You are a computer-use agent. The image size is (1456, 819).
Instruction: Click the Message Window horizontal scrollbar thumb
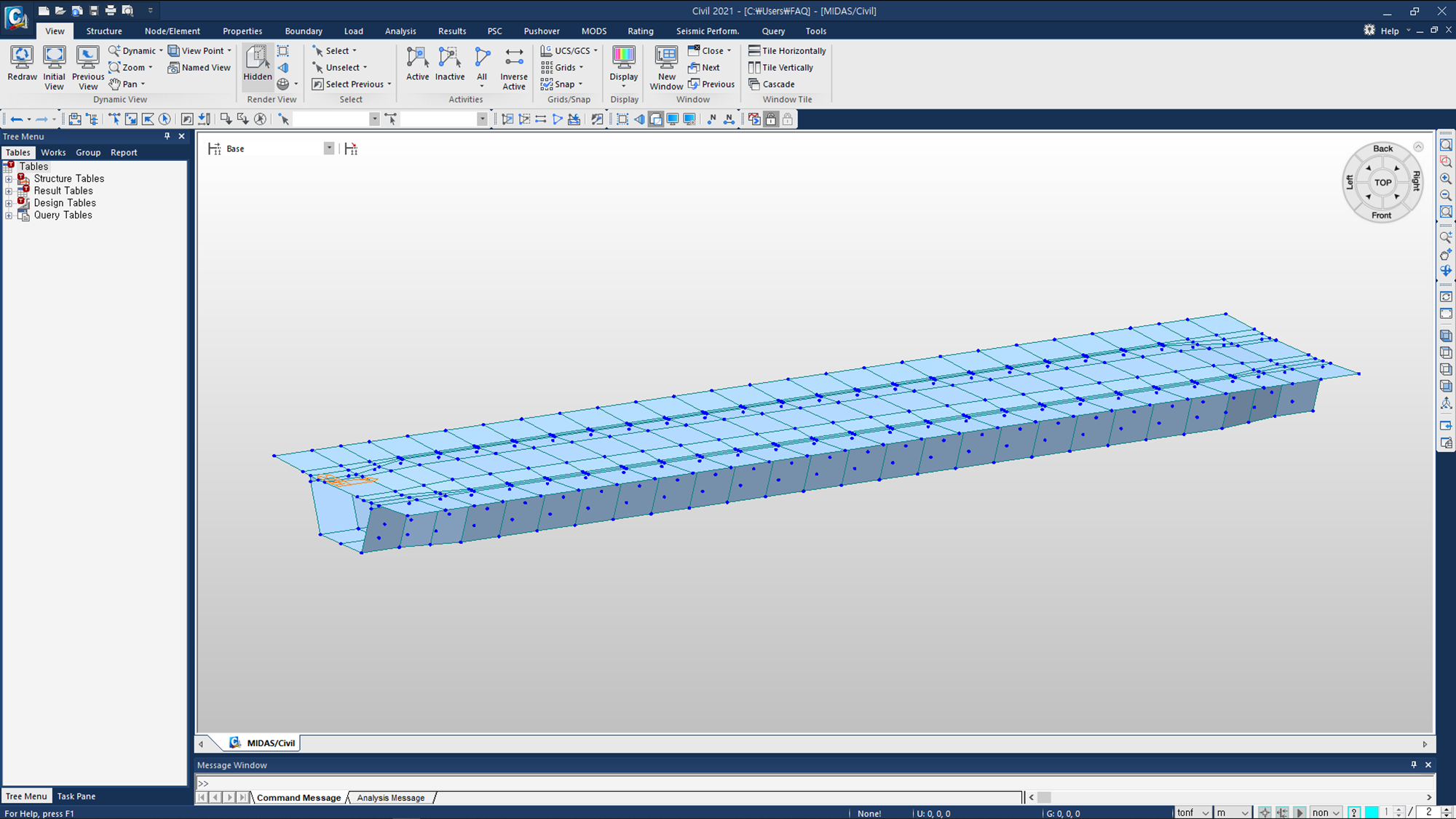pos(1044,798)
